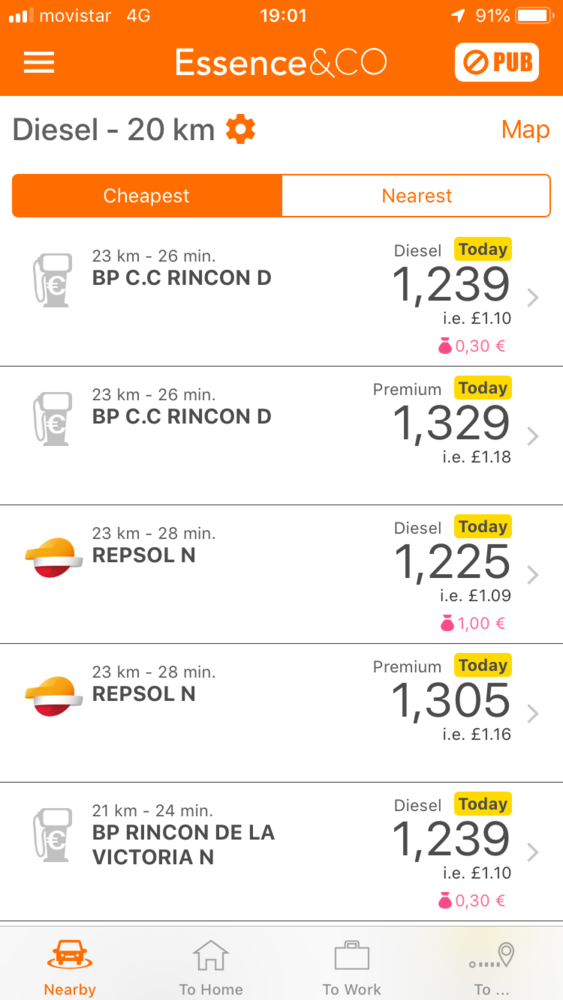Expand the BP Rincon de la Victoria chevron
This screenshot has width=563, height=1000.
point(533,852)
